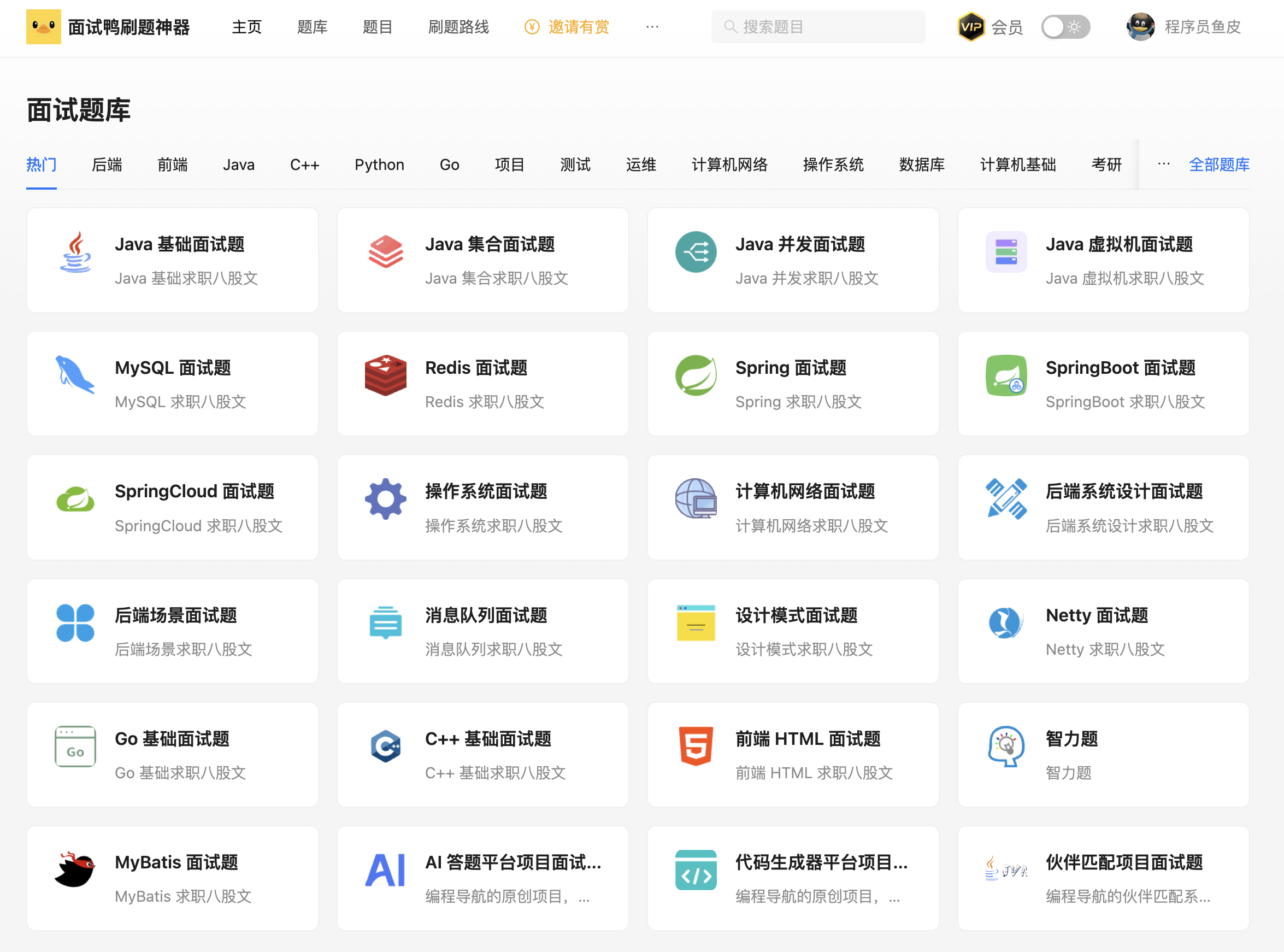Click the HTML5 shield icon
This screenshot has width=1284, height=952.
click(696, 745)
